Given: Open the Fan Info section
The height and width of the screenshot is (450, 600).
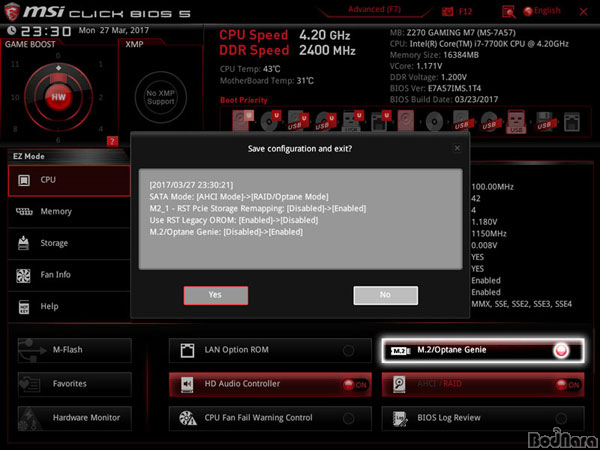Looking at the screenshot, I should 69,275.
